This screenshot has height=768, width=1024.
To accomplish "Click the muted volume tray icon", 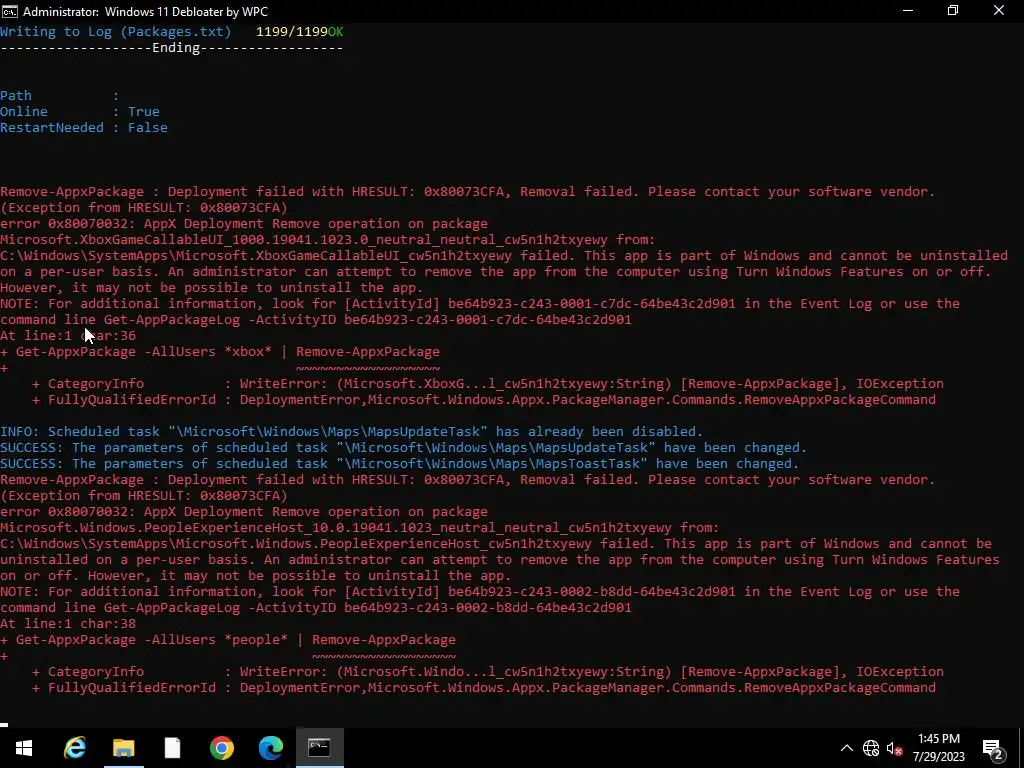I will pyautogui.click(x=895, y=748).
